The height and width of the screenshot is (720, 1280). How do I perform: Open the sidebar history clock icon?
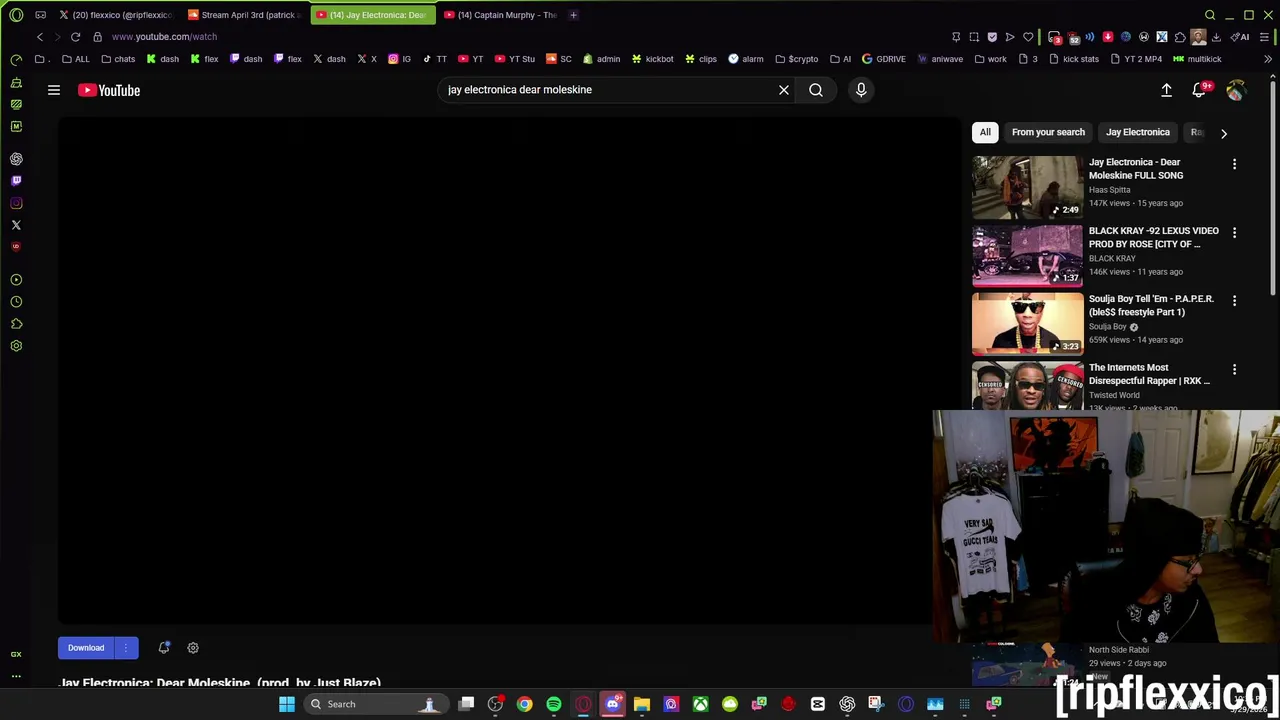[16, 302]
